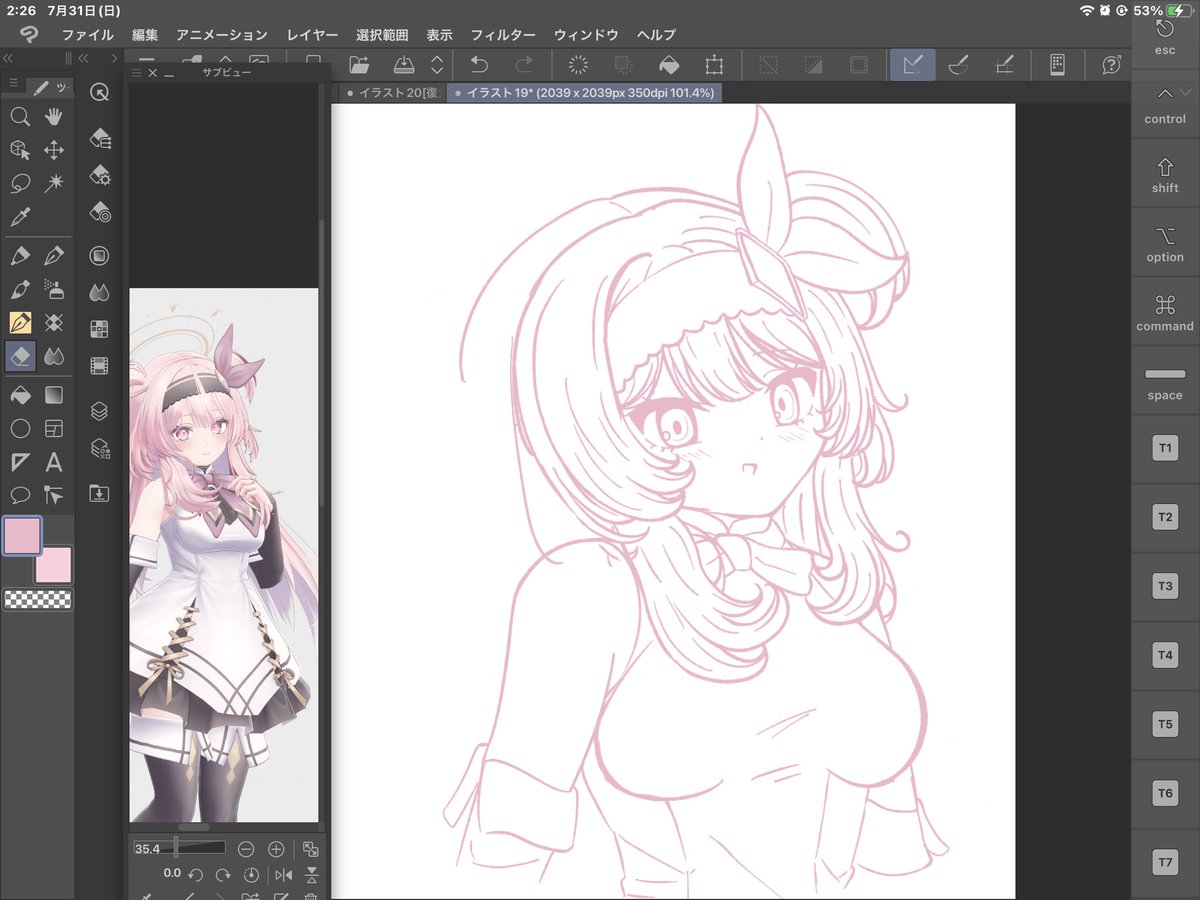This screenshot has height=900, width=1200.
Task: Toggle the control modifier key
Action: point(1165,106)
